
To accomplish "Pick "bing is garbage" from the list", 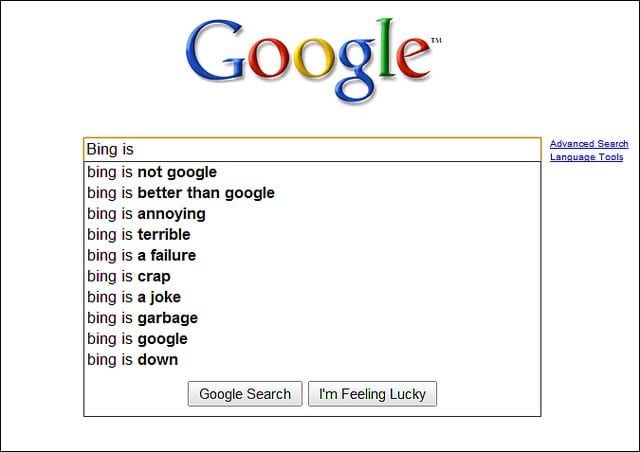I will pos(143,318).
